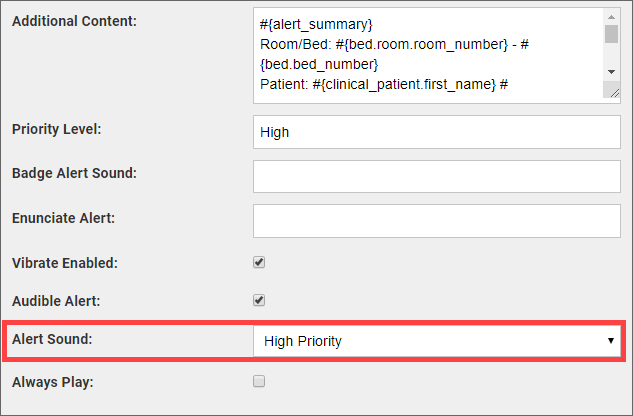Focus the Priority Level field containing High

pyautogui.click(x=437, y=132)
